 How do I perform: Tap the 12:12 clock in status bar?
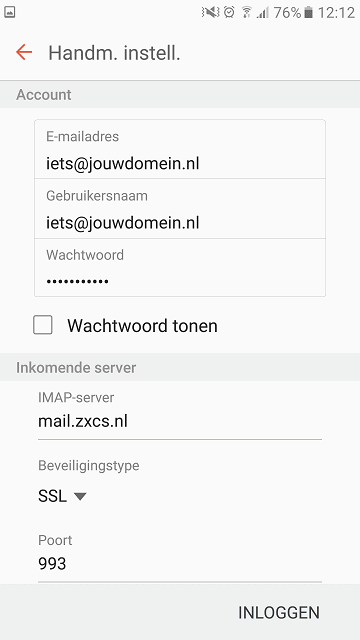click(x=336, y=13)
